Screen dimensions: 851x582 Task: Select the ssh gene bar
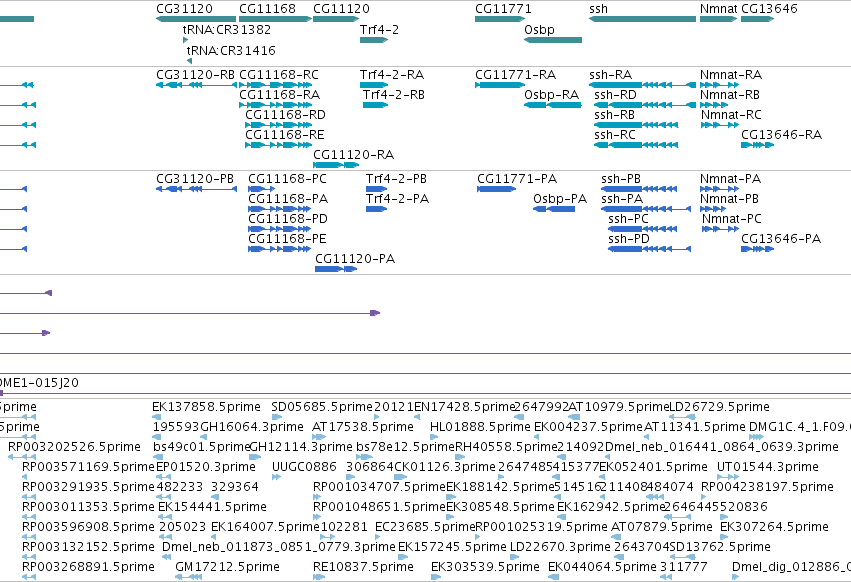643,19
